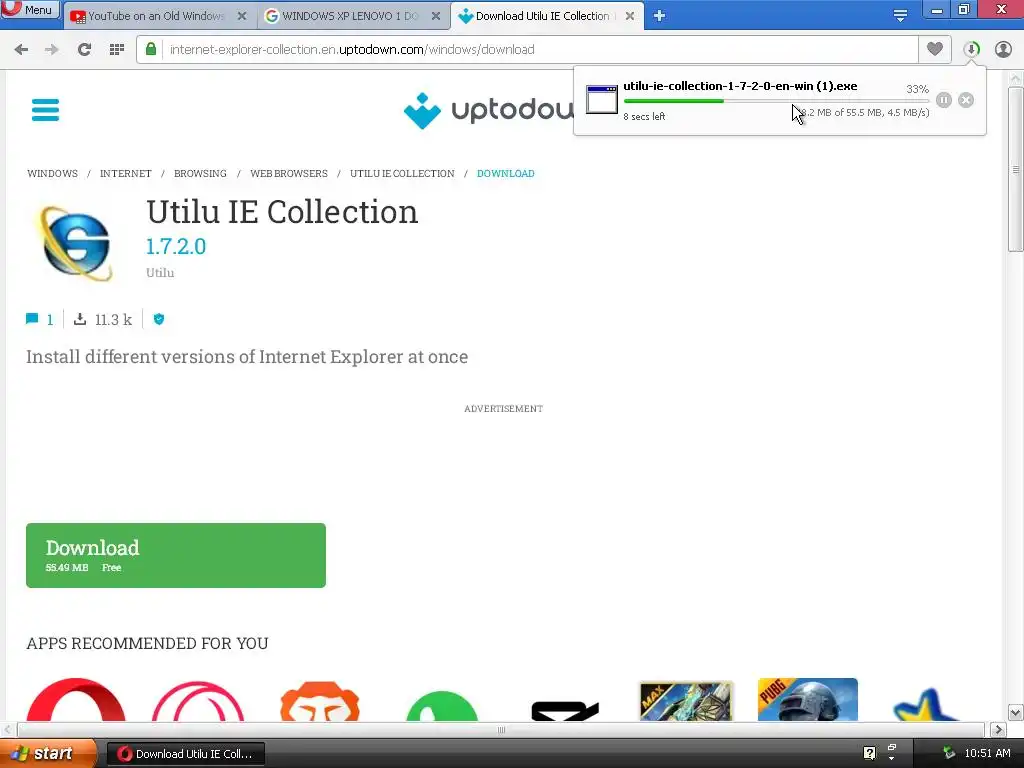1024x768 pixels.
Task: Reload the current page
Action: click(x=84, y=50)
